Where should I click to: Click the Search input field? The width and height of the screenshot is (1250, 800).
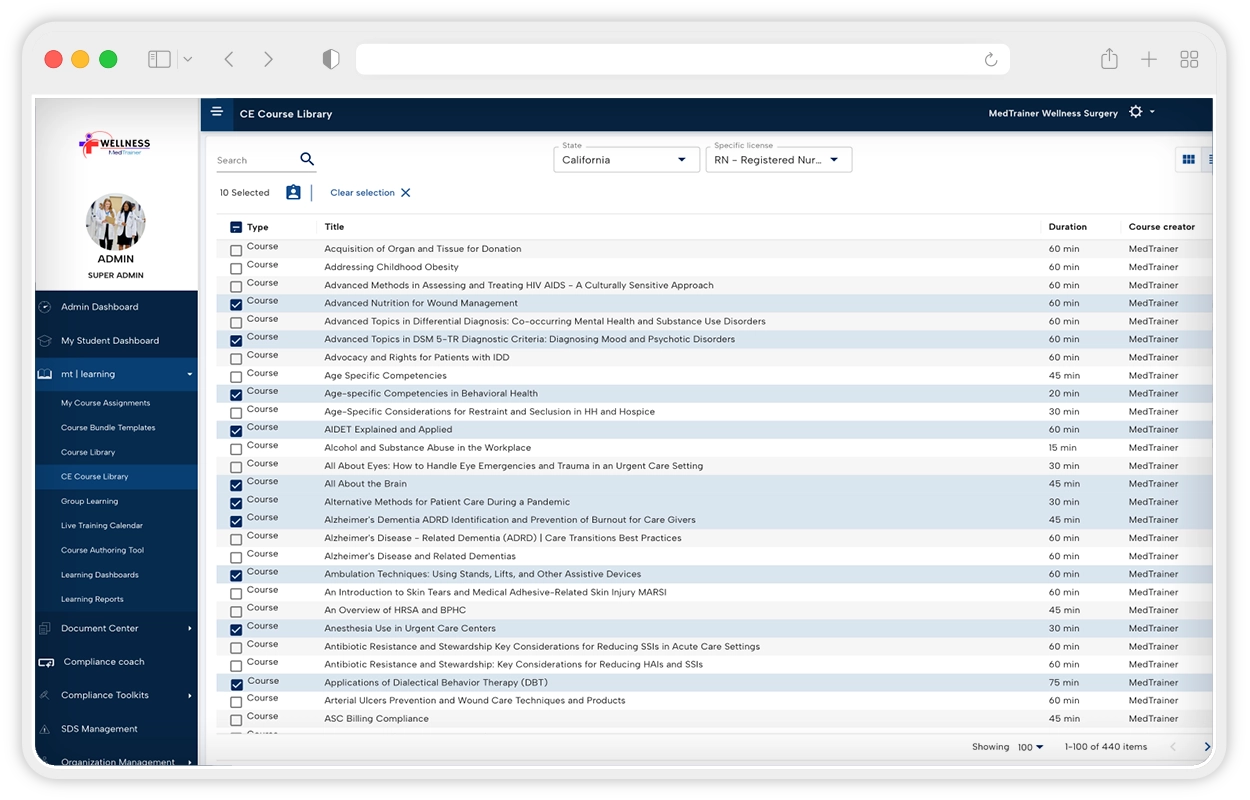tap(255, 160)
